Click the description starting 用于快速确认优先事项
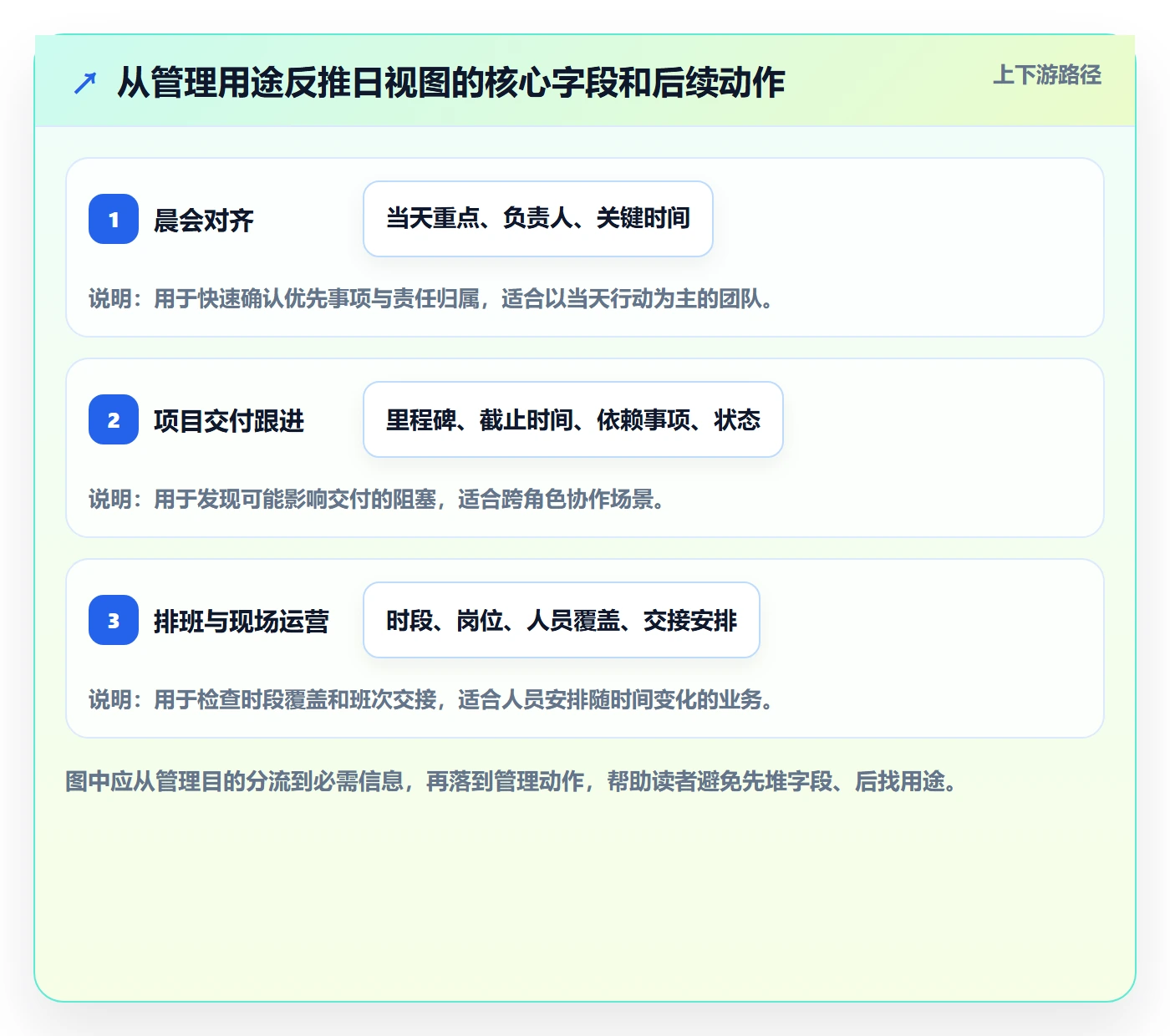Viewport: 1170px width, 1036px height. [431, 299]
